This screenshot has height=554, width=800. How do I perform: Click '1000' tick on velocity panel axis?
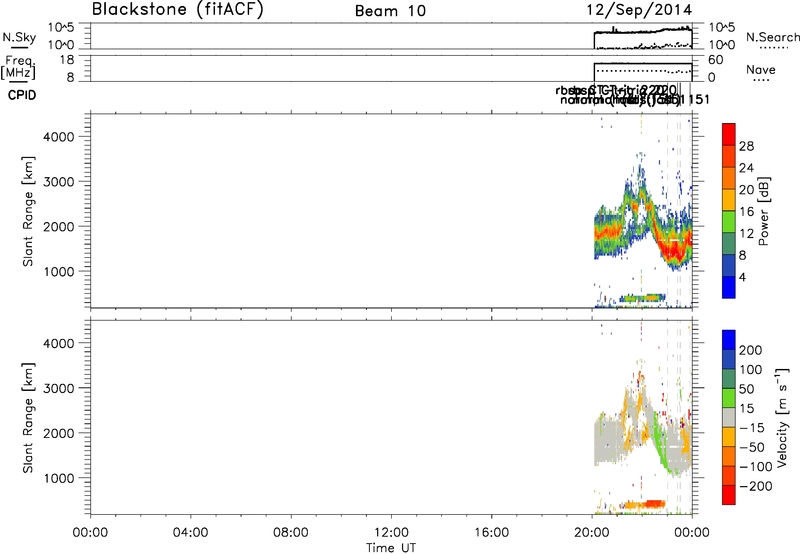pos(59,478)
